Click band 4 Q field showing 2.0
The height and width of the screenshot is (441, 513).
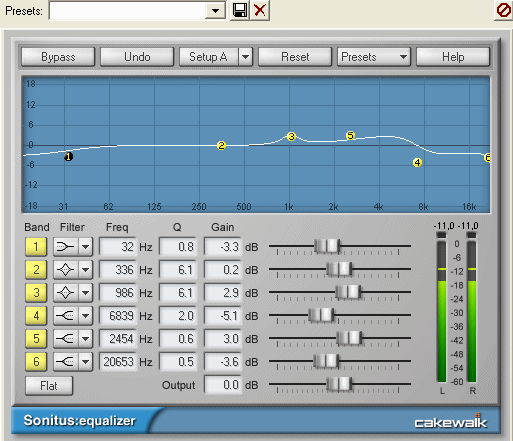[x=178, y=316]
